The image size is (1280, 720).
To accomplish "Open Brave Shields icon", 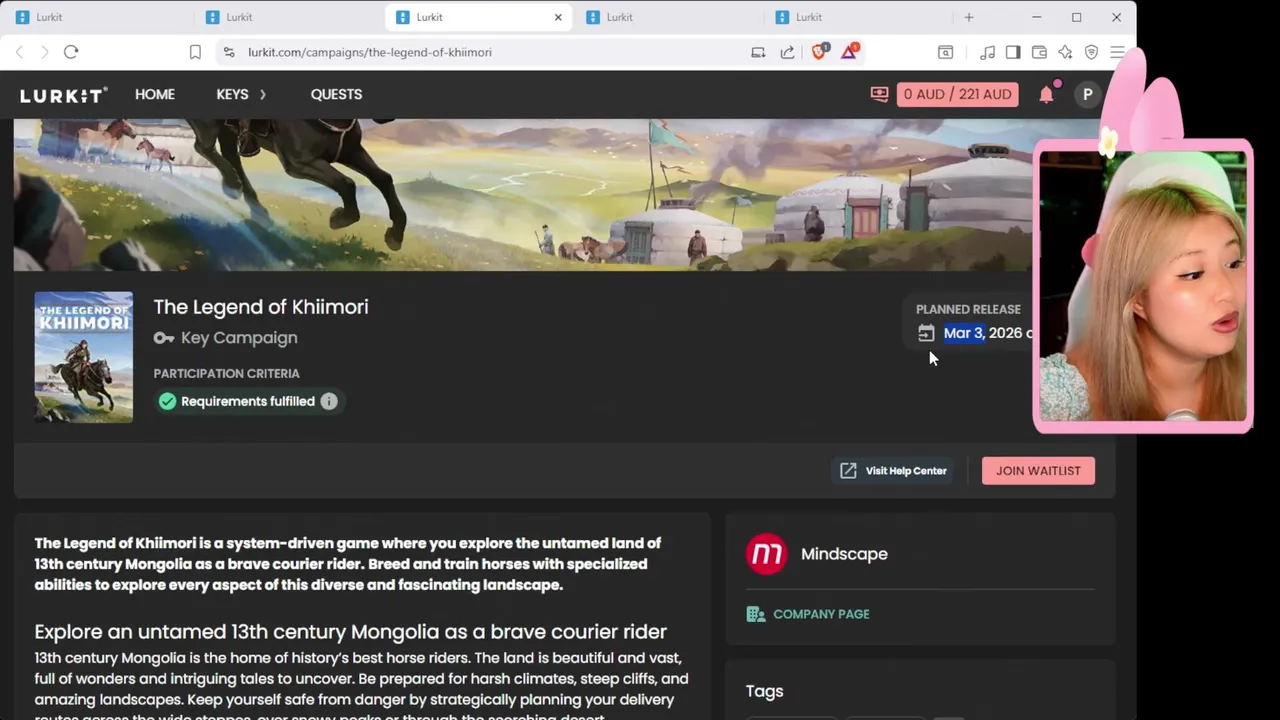I will pos(819,52).
